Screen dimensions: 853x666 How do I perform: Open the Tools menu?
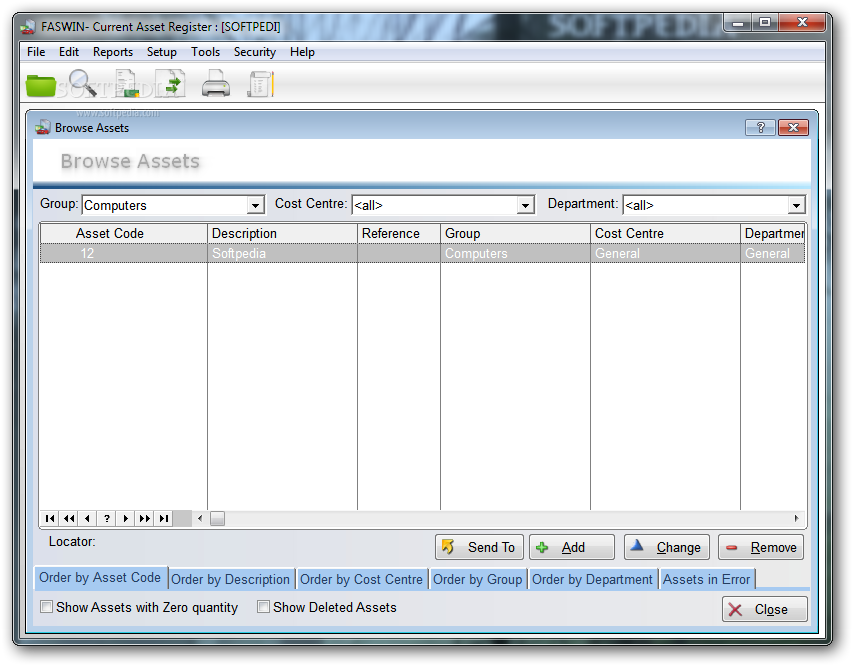pyautogui.click(x=205, y=52)
